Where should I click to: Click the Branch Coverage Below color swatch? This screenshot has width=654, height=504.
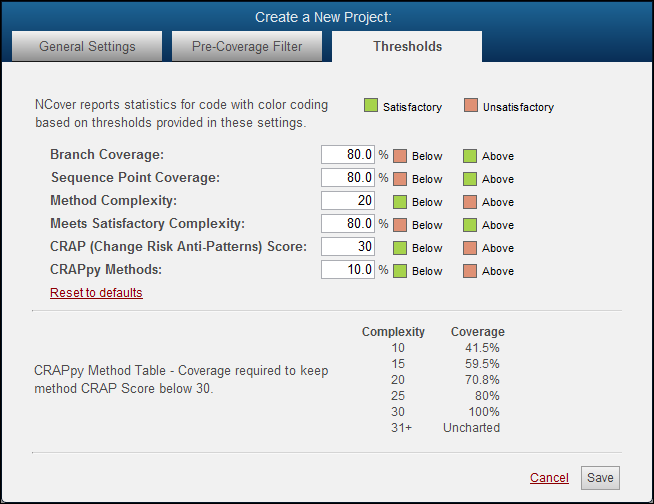[x=400, y=156]
